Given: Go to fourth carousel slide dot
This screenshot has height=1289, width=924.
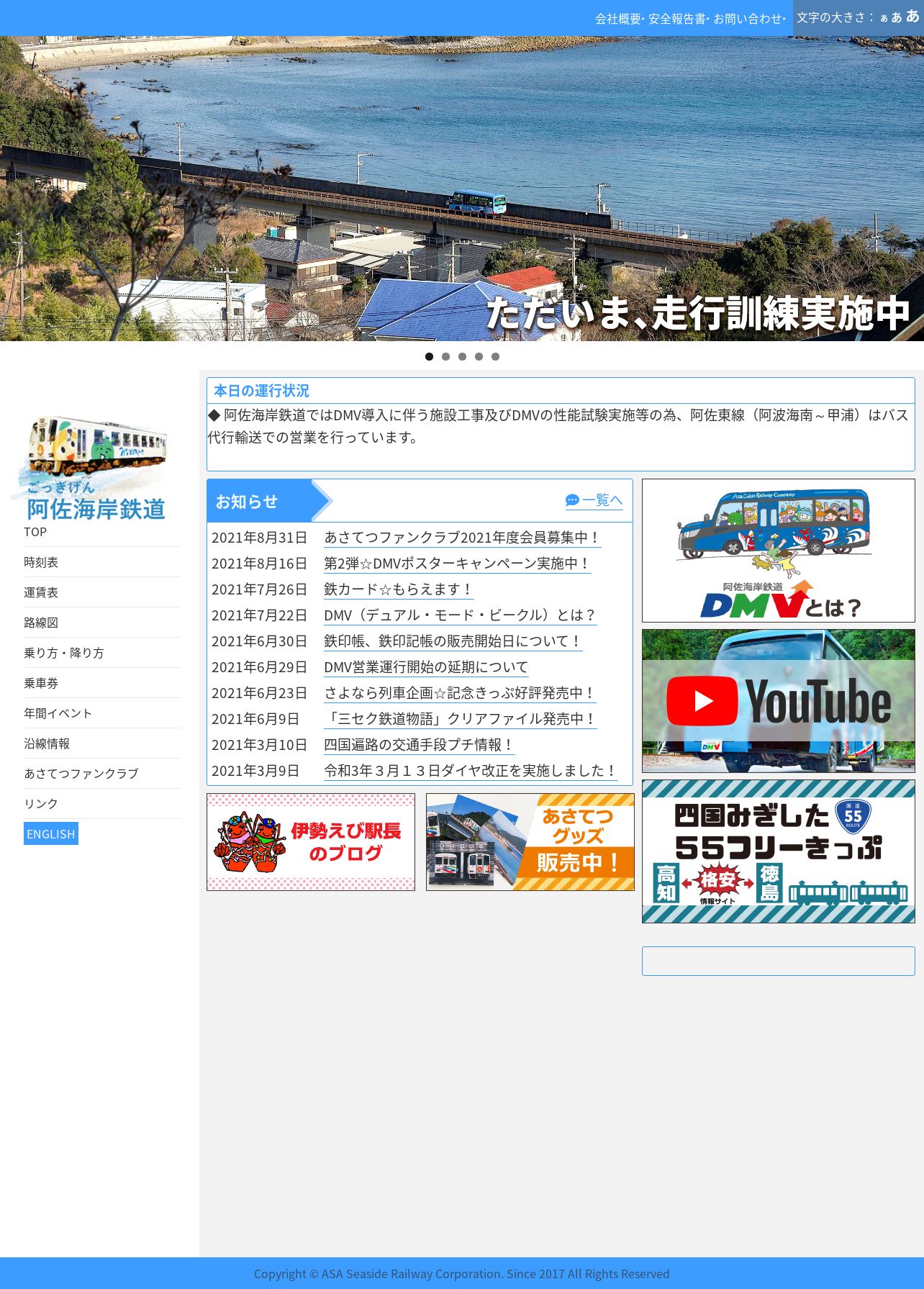Looking at the screenshot, I should coord(479,356).
